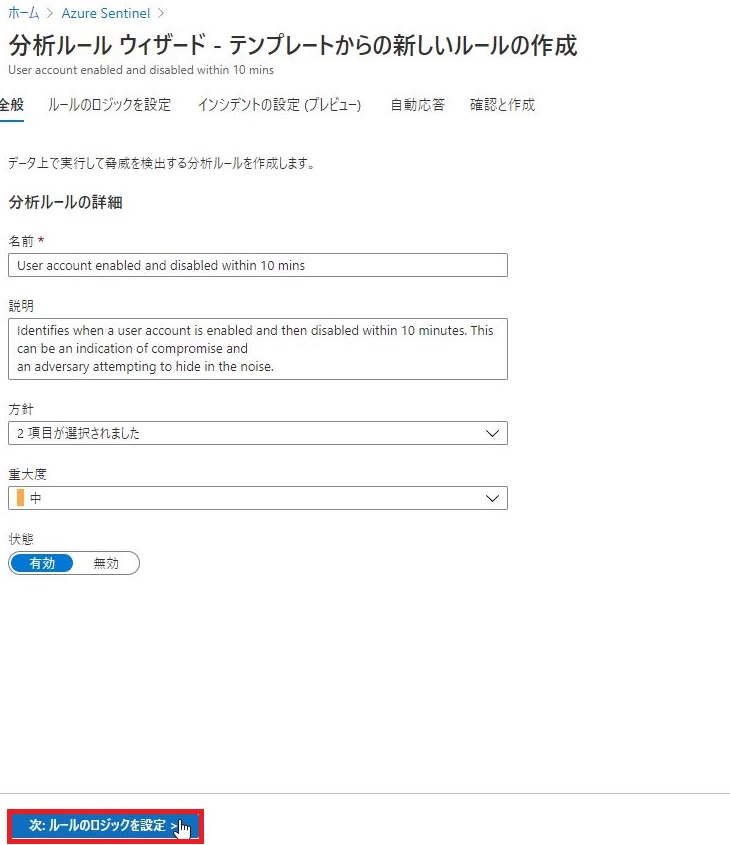Open the severity chevron arrow

(491, 498)
